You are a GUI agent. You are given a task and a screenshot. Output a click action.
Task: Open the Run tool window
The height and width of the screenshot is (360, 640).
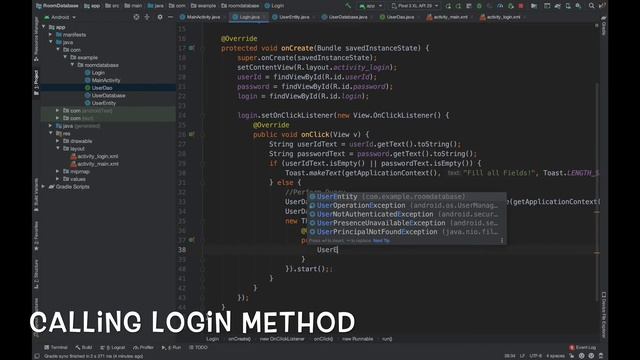[x=171, y=347]
